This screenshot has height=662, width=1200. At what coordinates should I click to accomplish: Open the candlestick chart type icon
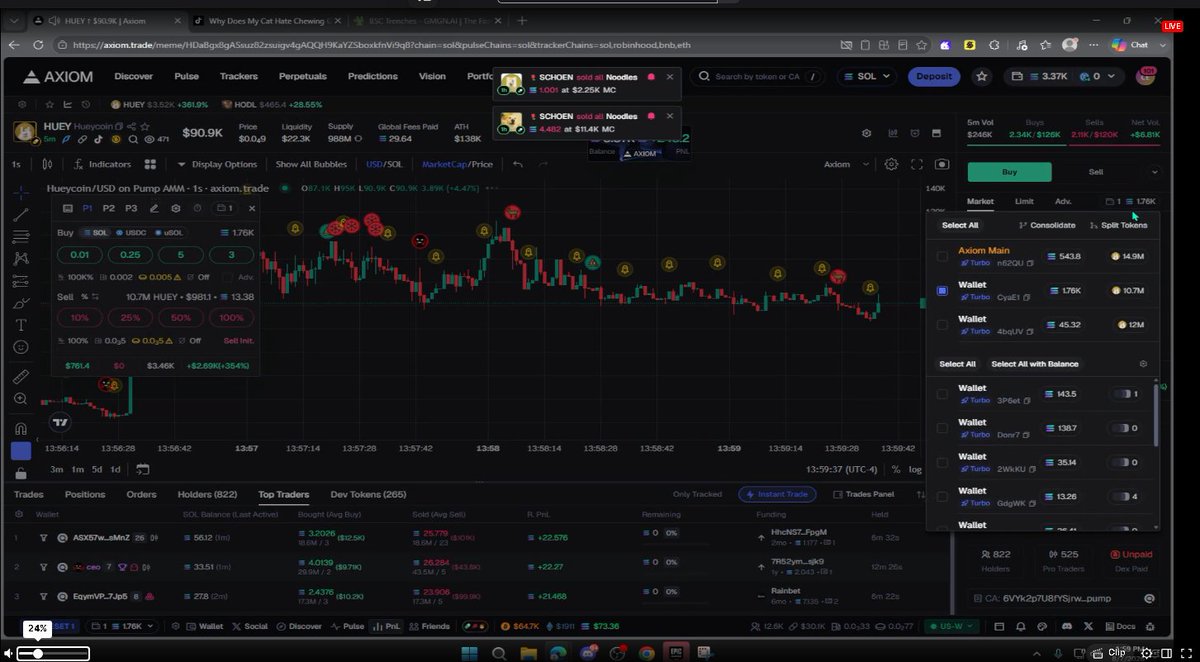[x=47, y=164]
